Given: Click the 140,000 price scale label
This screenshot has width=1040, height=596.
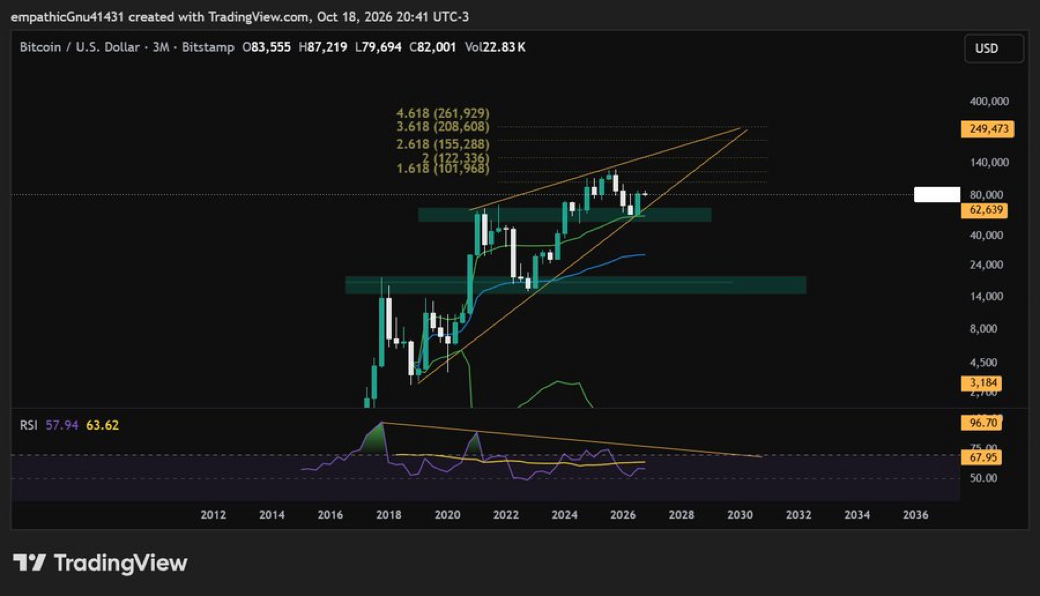Looking at the screenshot, I should [989, 162].
